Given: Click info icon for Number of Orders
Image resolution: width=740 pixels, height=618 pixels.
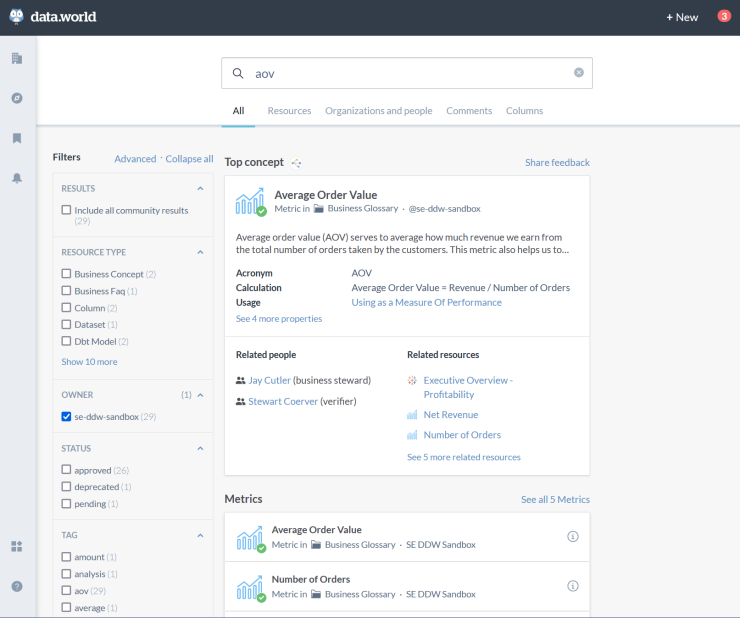Looking at the screenshot, I should click(x=573, y=586).
